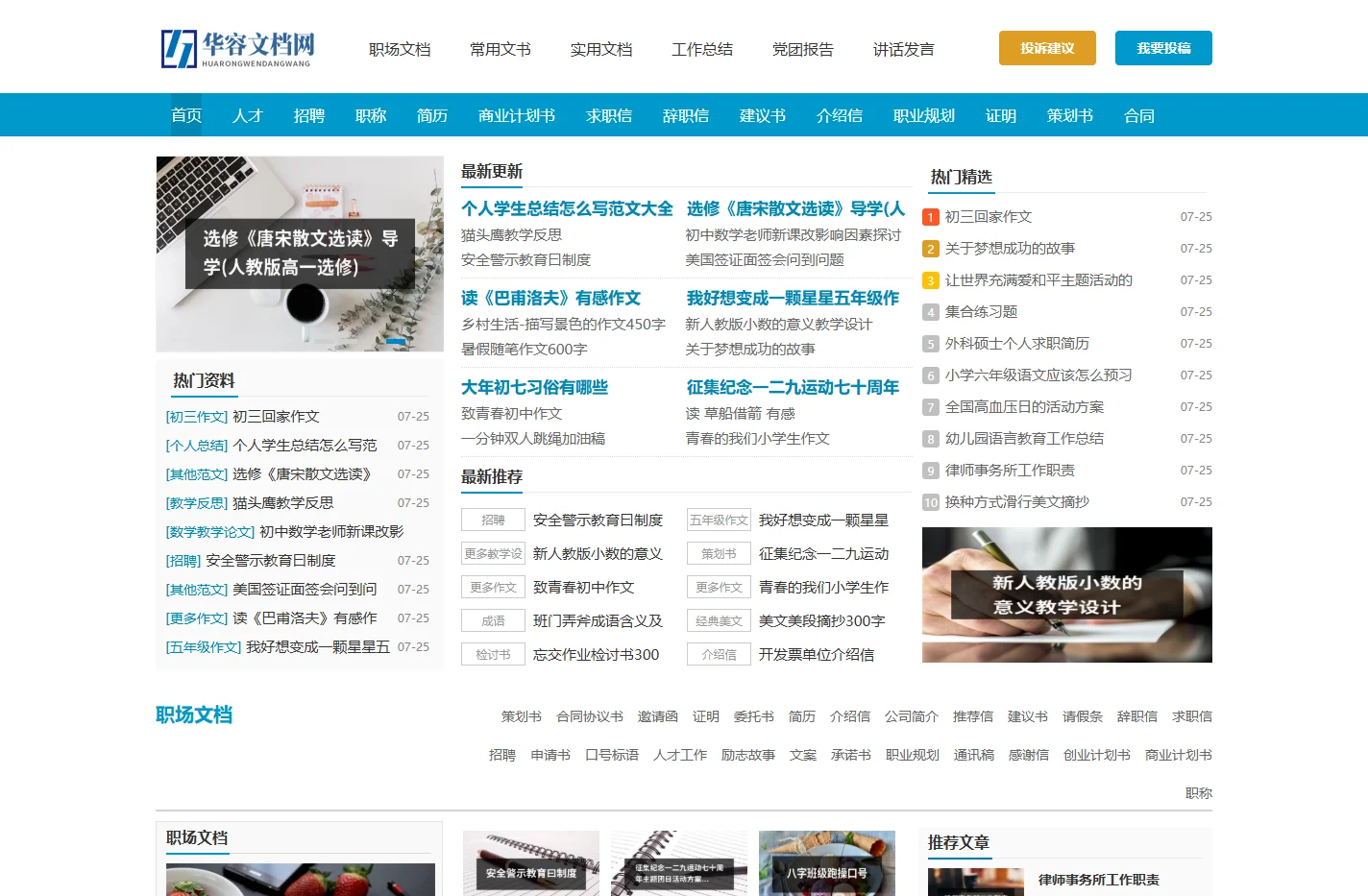Open 讲话发言 in the top menu

tap(904, 49)
